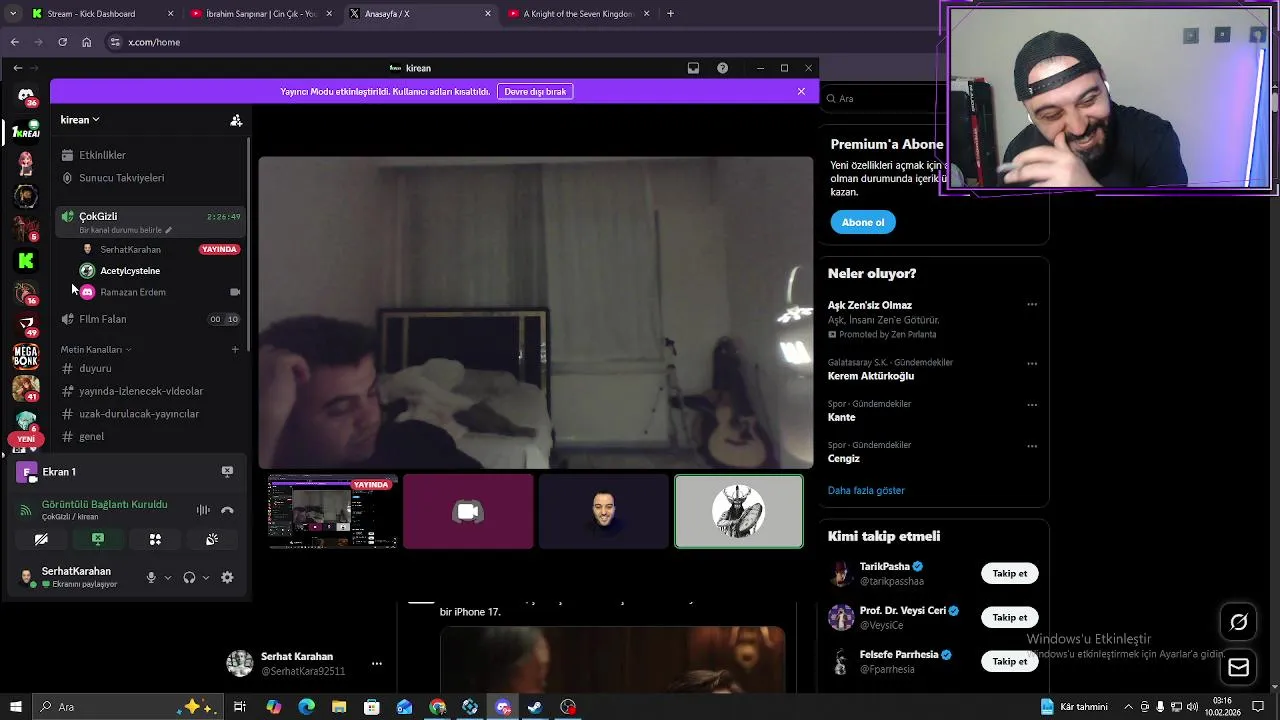This screenshot has width=1280, height=720.
Task: Toggle headphones deafen in user panel
Action: (x=189, y=577)
